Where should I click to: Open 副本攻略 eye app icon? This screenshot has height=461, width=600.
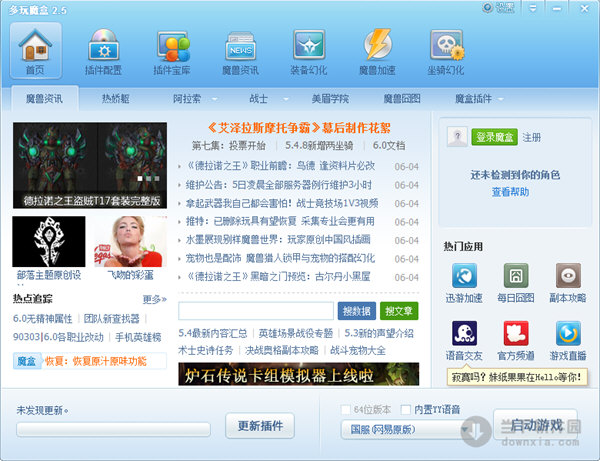(568, 275)
